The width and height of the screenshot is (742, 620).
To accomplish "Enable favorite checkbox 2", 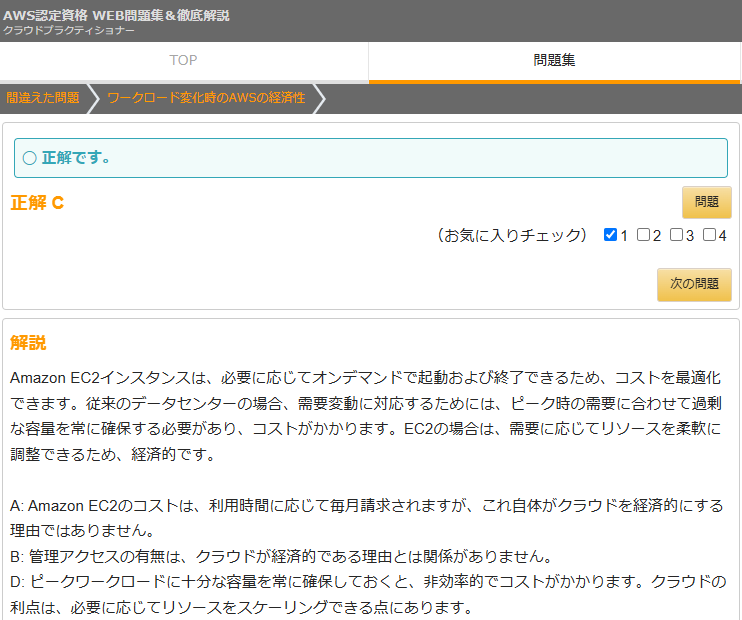I will [643, 235].
